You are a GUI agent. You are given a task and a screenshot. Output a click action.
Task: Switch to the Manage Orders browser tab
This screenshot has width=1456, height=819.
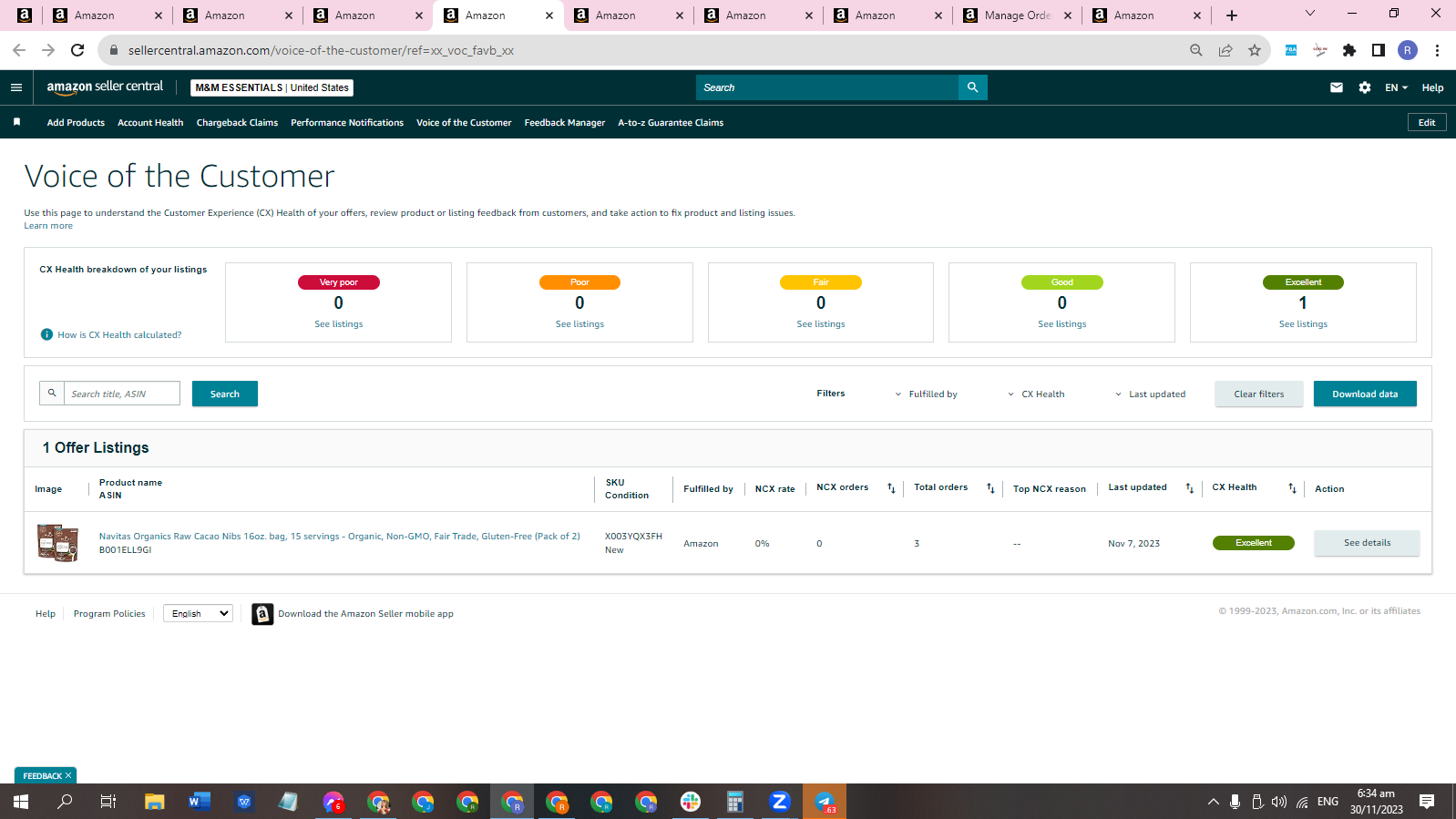(1017, 15)
